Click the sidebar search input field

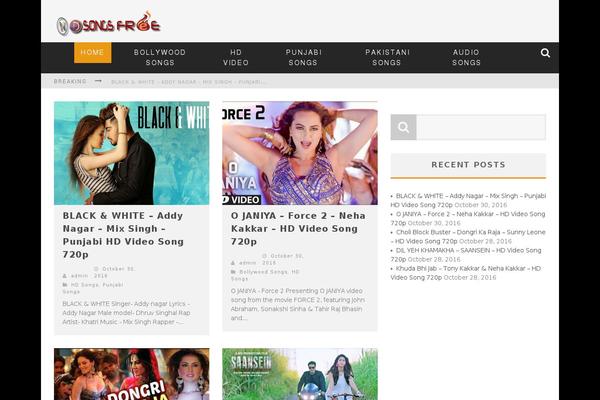pyautogui.click(x=481, y=127)
